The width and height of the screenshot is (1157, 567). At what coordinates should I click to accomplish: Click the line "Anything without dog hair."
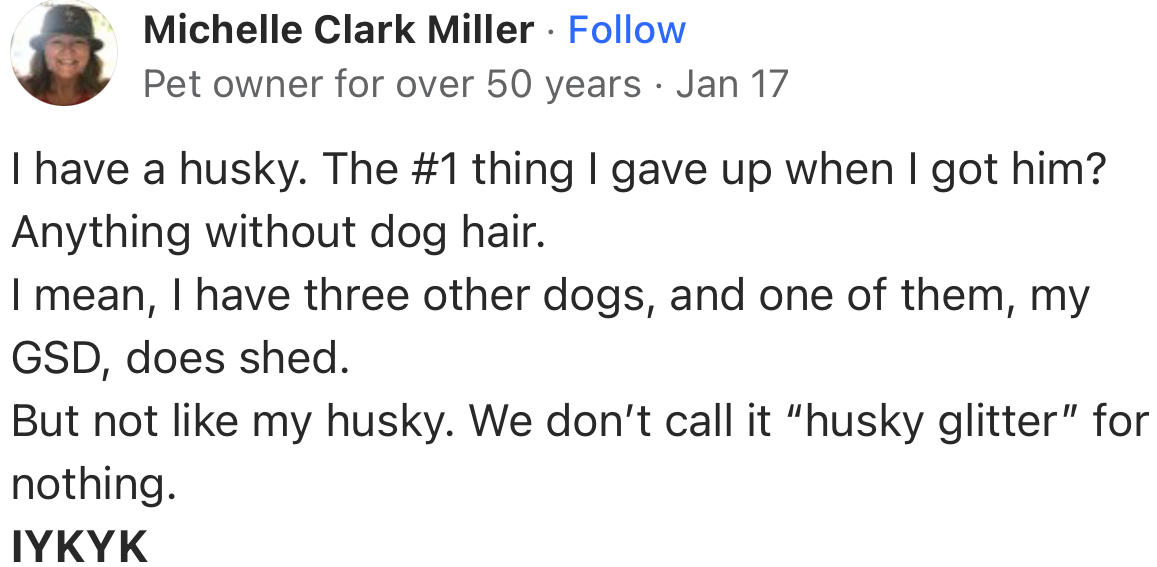point(278,232)
